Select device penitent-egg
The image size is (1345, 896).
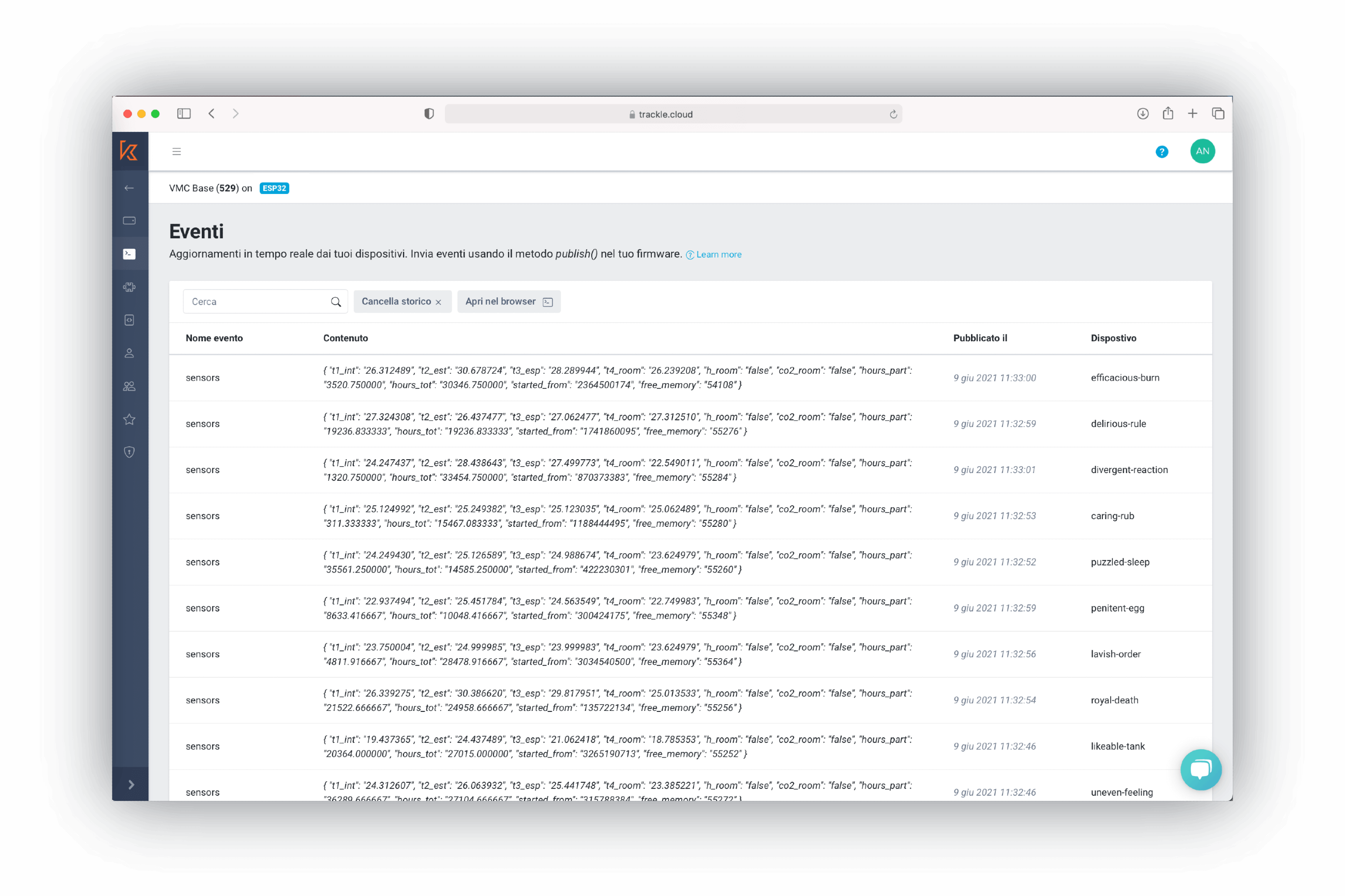point(1117,608)
